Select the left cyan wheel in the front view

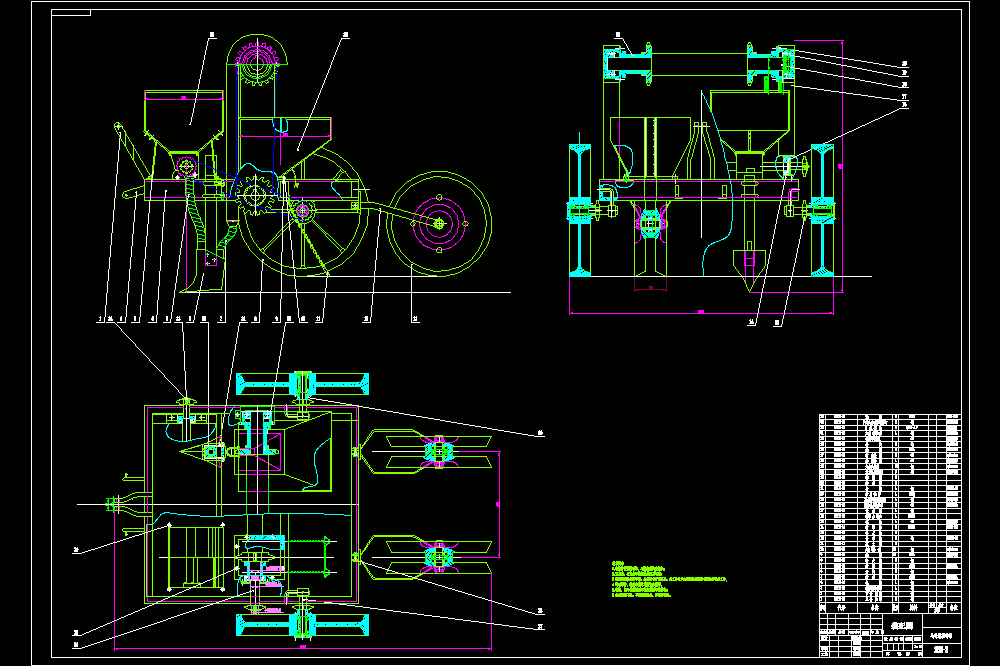pos(580,210)
